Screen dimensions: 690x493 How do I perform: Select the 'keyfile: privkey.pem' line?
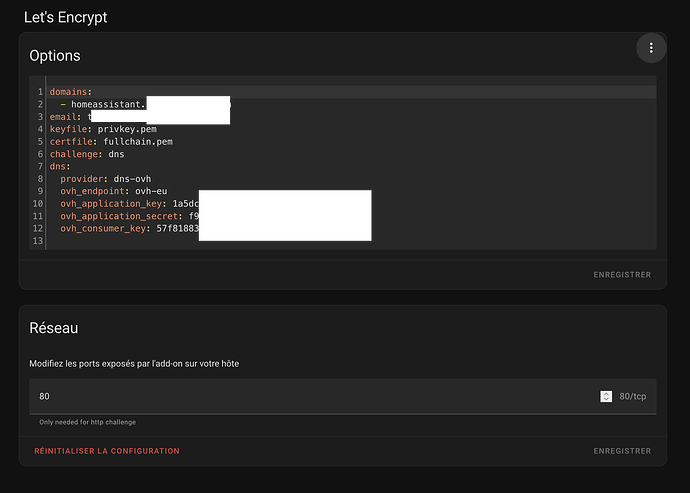coord(103,129)
